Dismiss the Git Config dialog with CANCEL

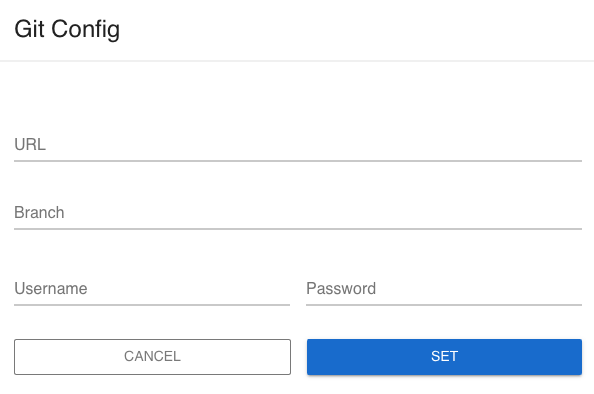pos(152,357)
